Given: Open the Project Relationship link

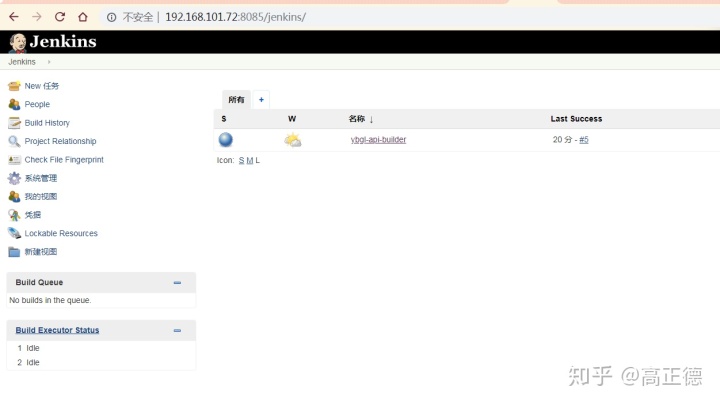Looking at the screenshot, I should point(61,141).
